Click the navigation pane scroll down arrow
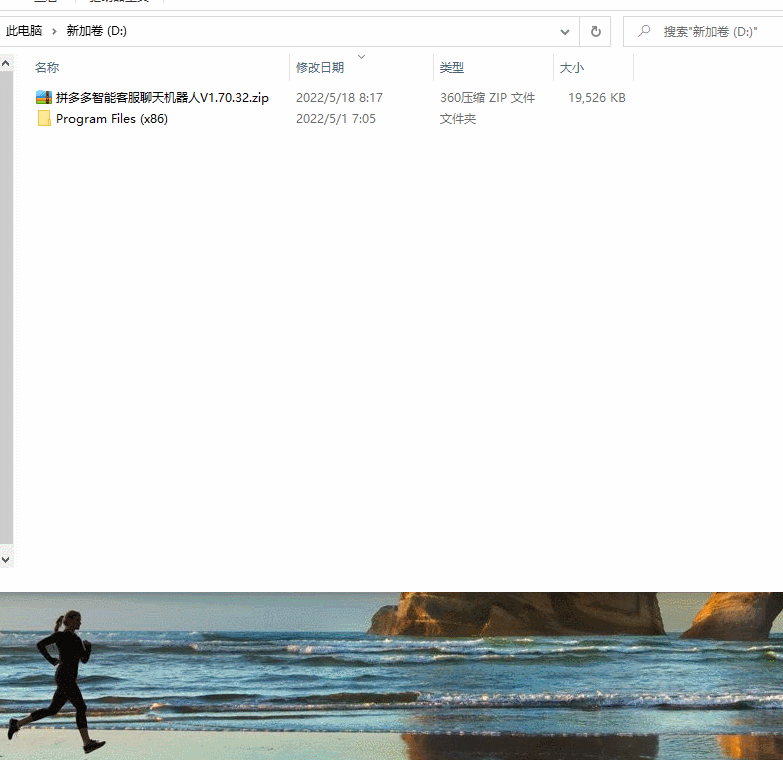Screen dimensions: 783x760 [6, 560]
